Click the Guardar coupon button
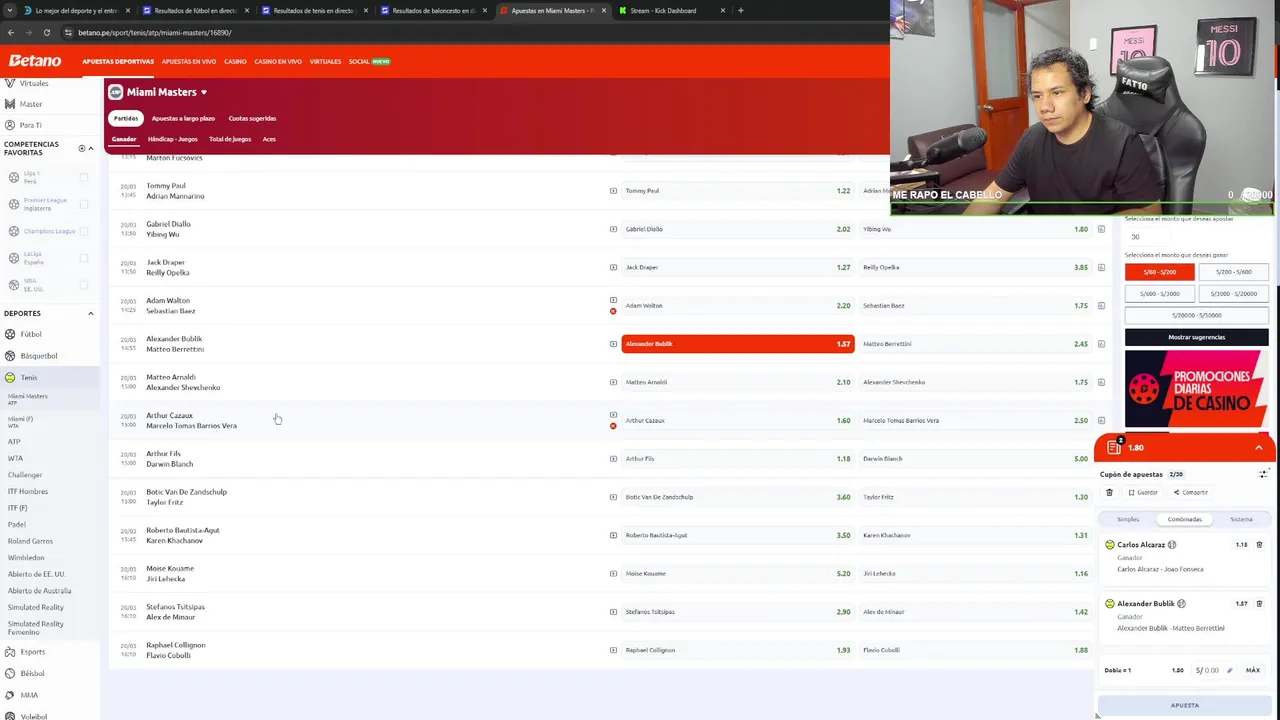The height and width of the screenshot is (720, 1280). 1143,492
